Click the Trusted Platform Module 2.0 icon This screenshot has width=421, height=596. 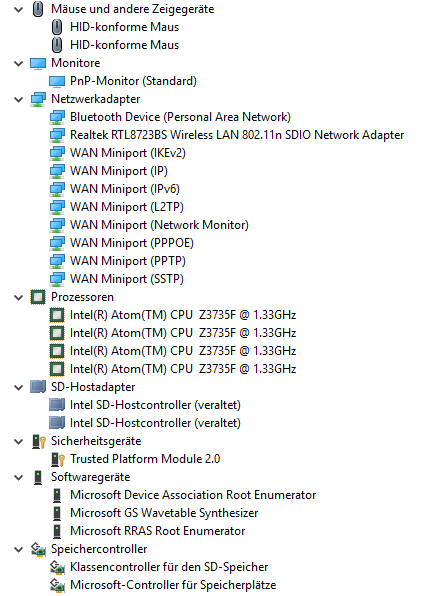(58, 459)
